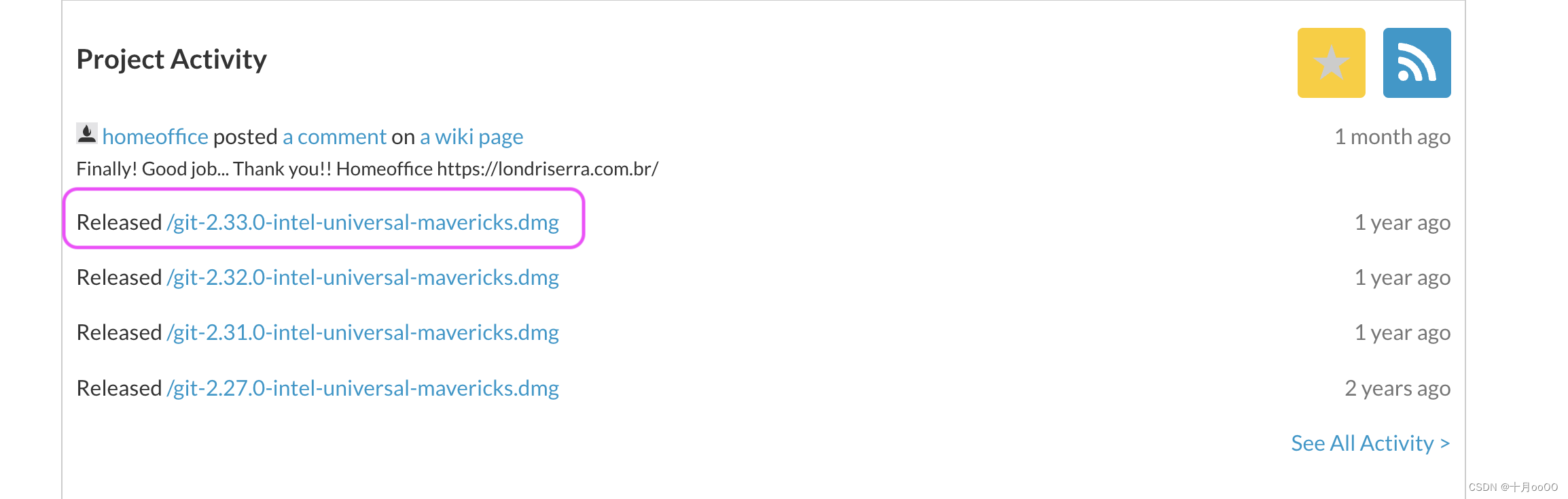Open the git-2.27.0 mavericks dmg link

[363, 389]
